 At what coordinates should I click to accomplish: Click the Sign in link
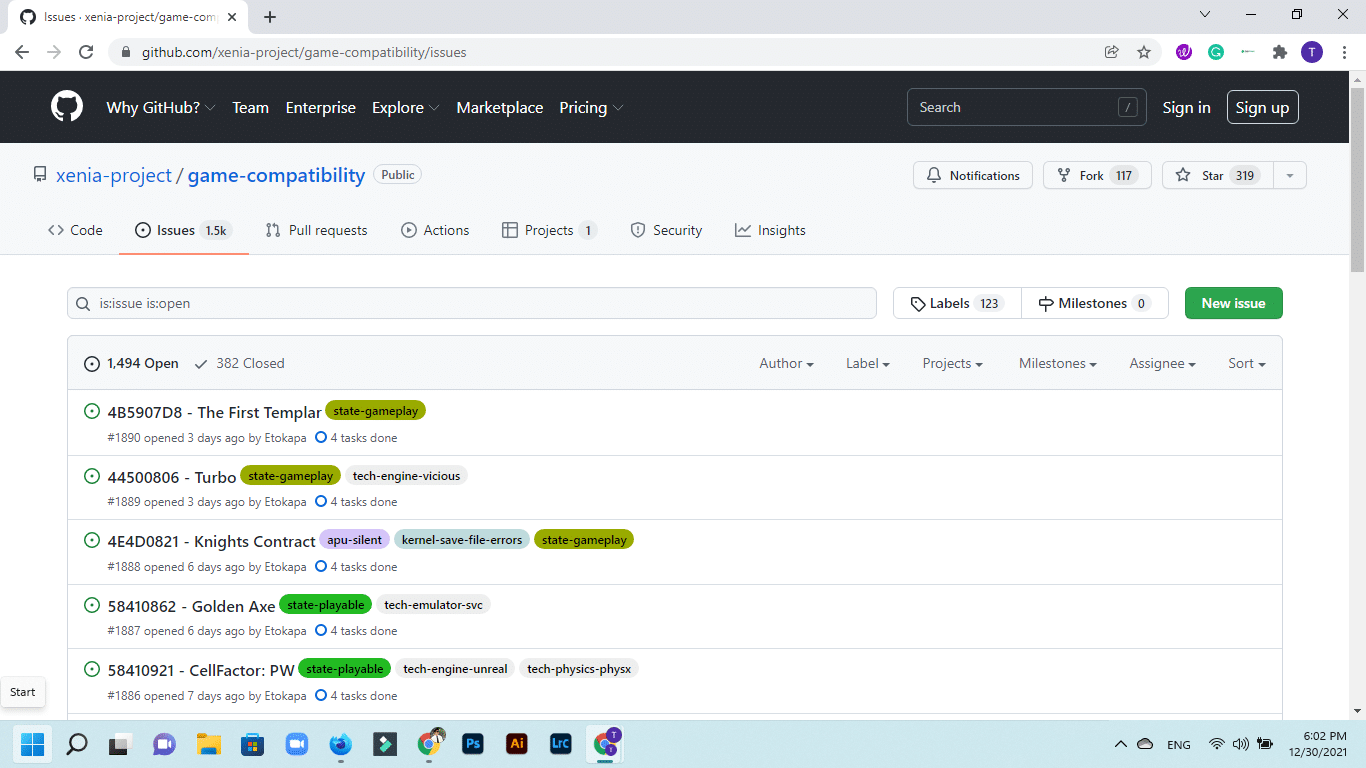click(x=1186, y=107)
